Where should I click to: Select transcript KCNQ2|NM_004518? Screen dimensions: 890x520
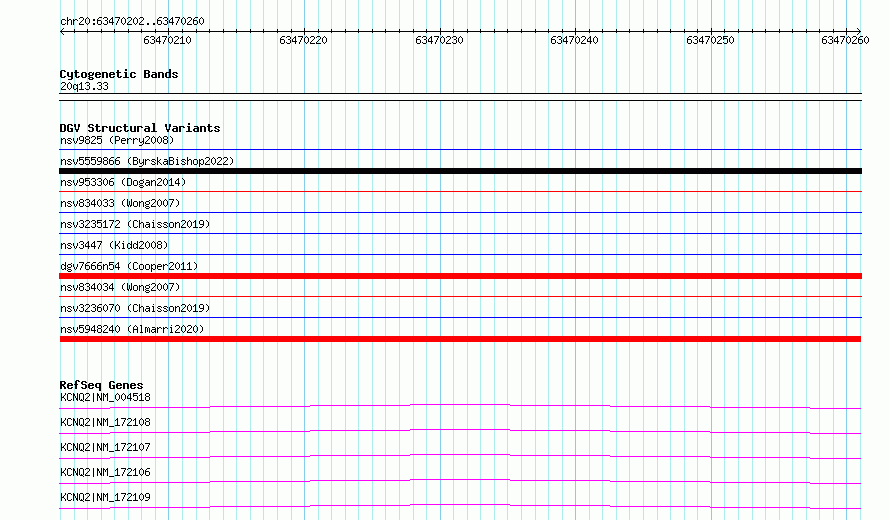tap(105, 397)
